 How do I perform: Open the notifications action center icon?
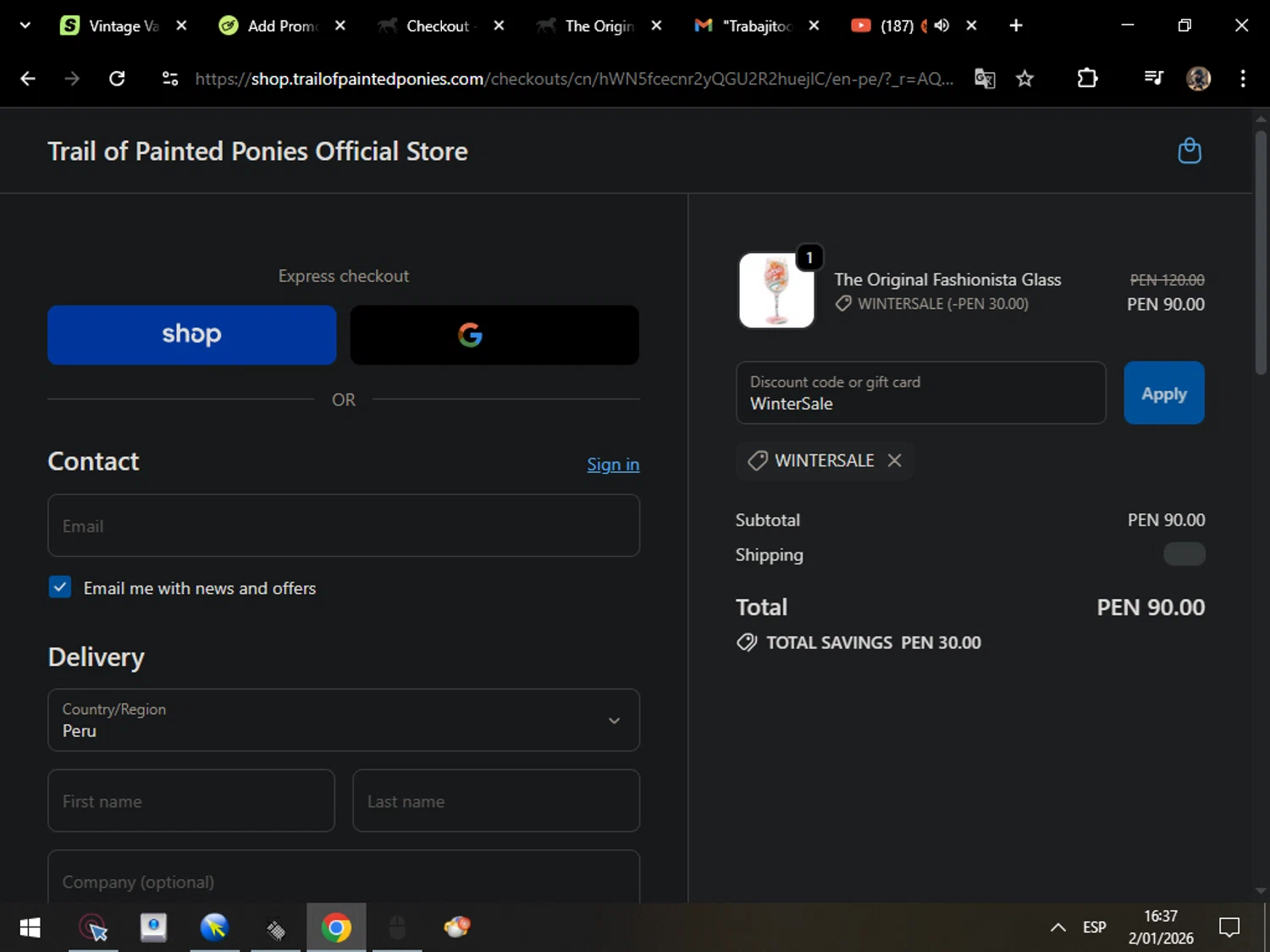tap(1229, 927)
